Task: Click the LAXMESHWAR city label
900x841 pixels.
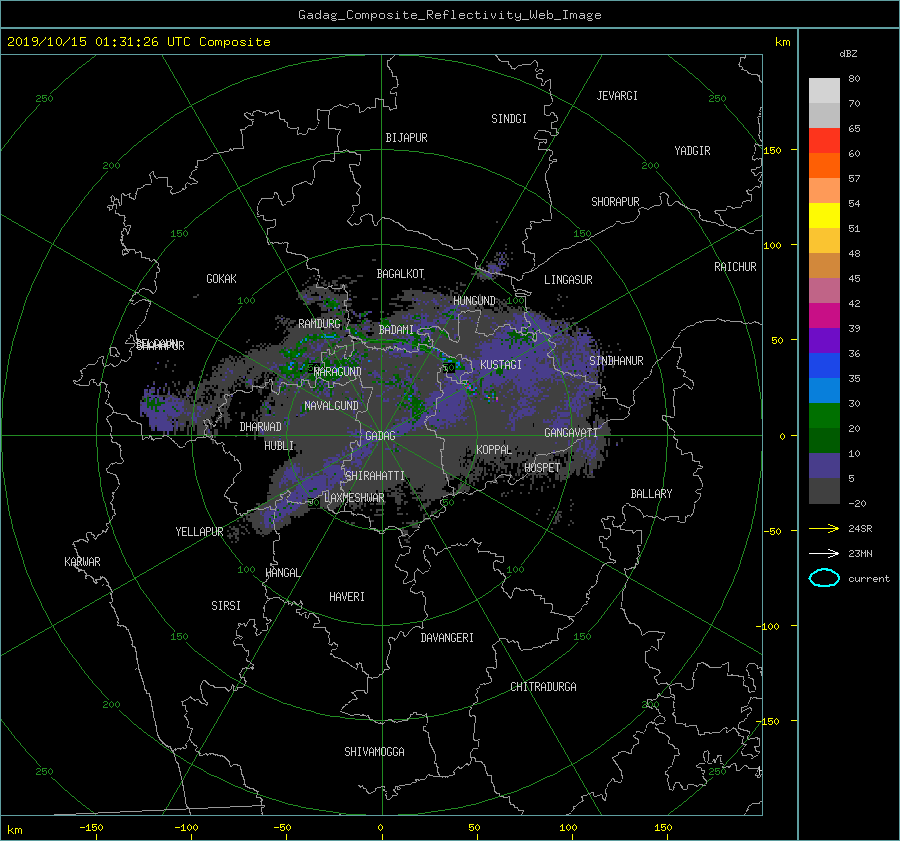Action: [354, 498]
